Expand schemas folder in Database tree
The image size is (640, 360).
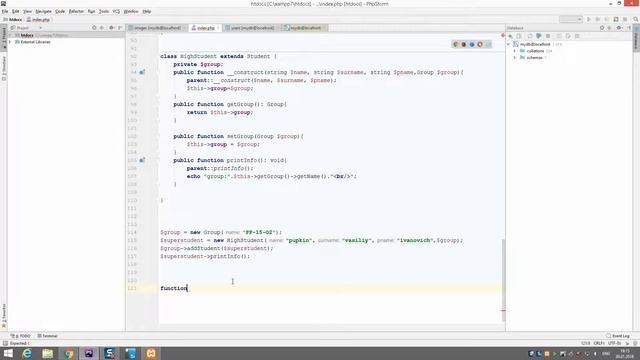[515, 58]
